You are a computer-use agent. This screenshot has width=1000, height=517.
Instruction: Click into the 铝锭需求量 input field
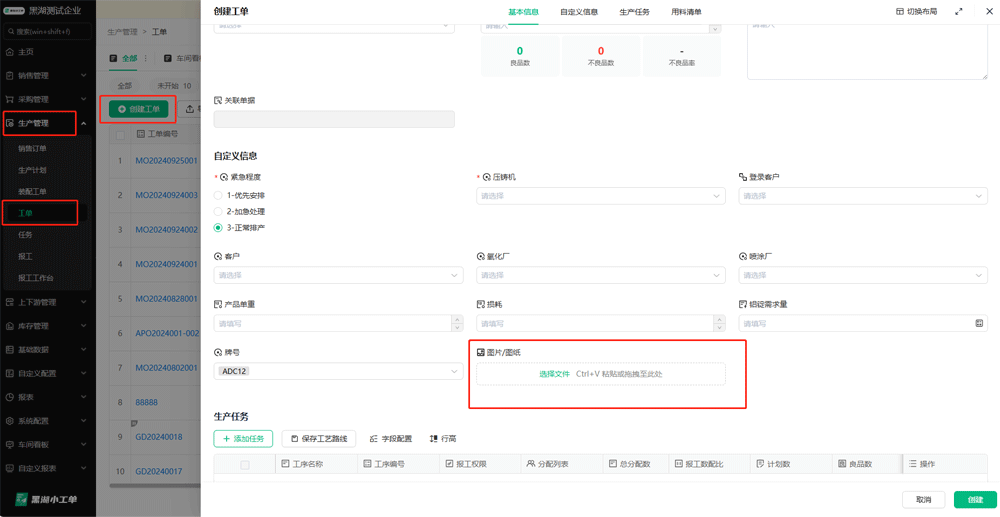coord(863,324)
